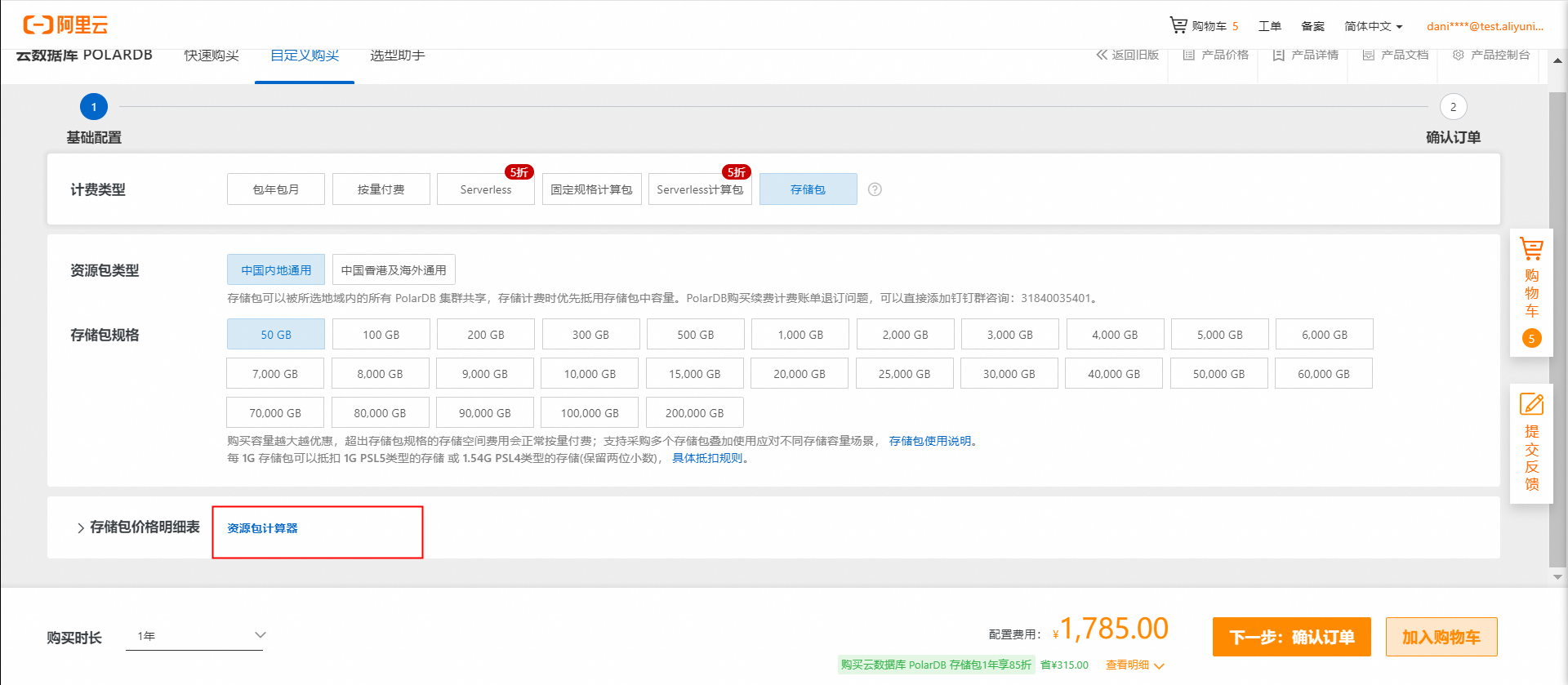Select the 200,000 GB storage package
This screenshot has height=685, width=1568.
click(x=695, y=413)
